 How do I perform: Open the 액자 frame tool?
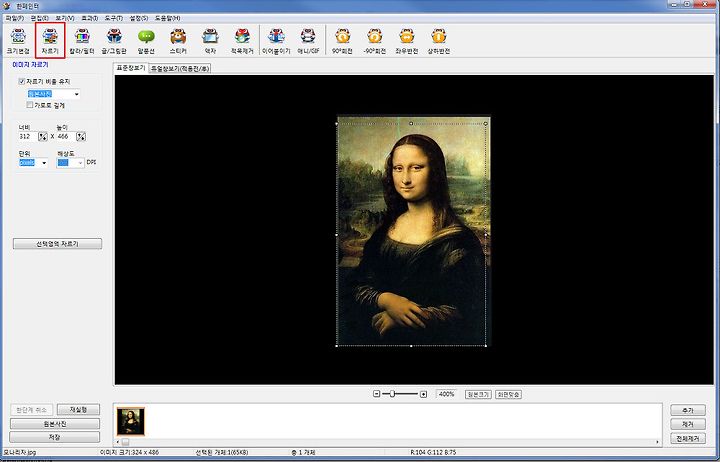pos(210,41)
